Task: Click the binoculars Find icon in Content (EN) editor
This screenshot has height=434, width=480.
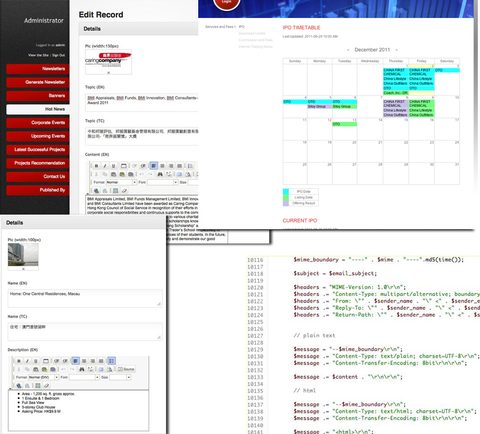Action: 160,174
